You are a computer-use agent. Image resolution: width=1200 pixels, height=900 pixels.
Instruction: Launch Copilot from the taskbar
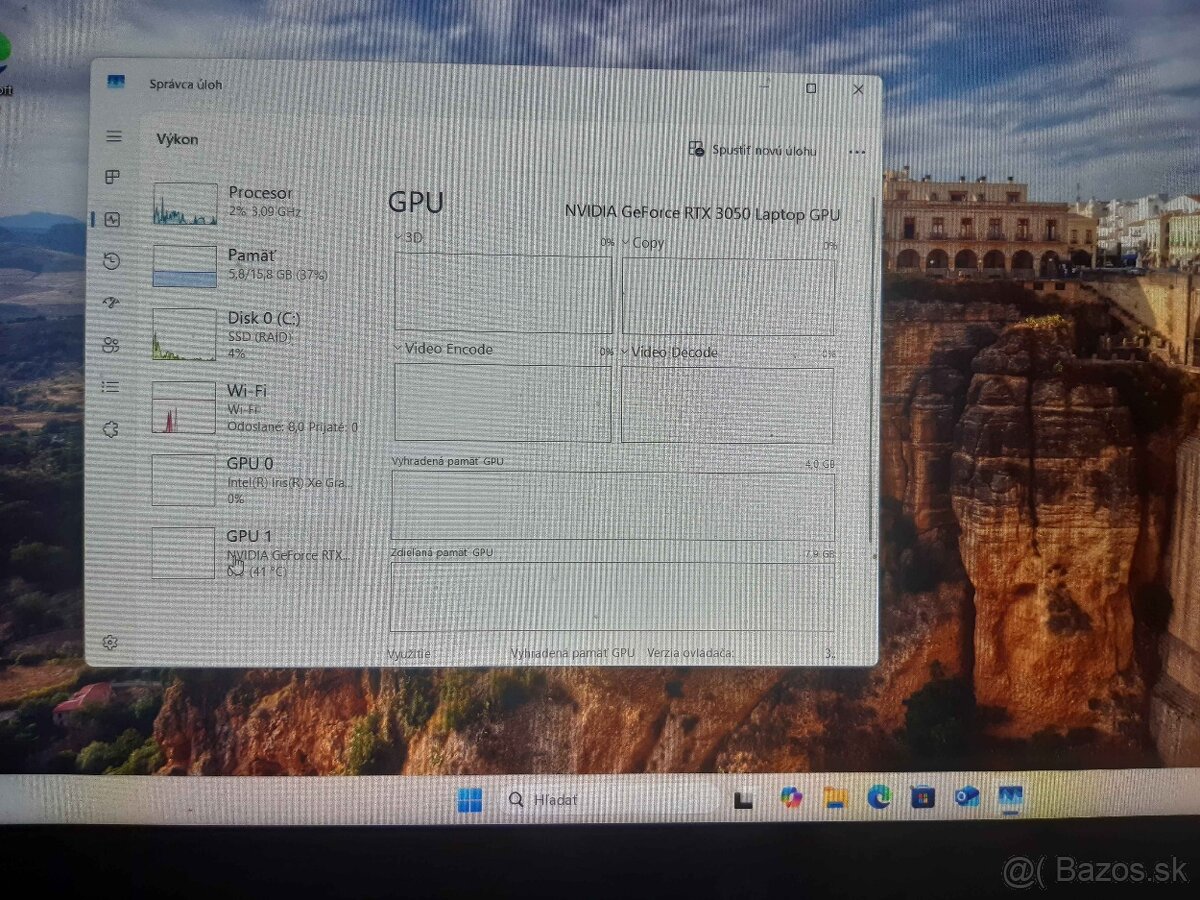click(x=791, y=799)
